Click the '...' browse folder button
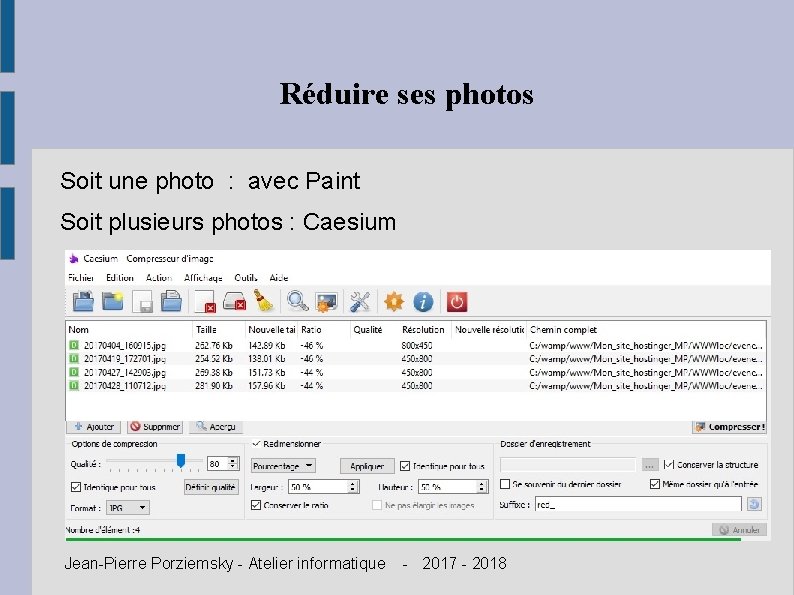 point(650,464)
